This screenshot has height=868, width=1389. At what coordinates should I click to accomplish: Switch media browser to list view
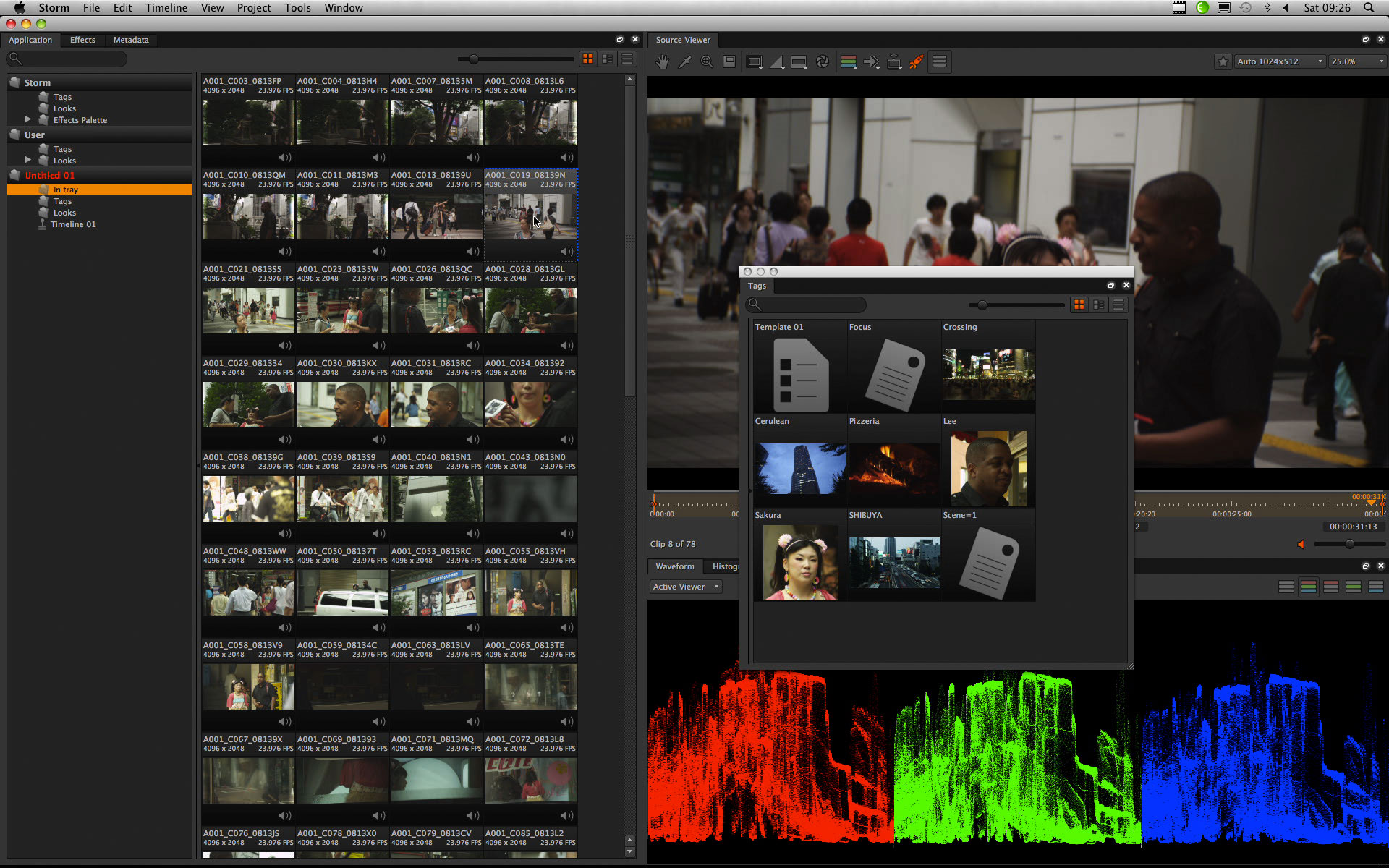click(627, 59)
